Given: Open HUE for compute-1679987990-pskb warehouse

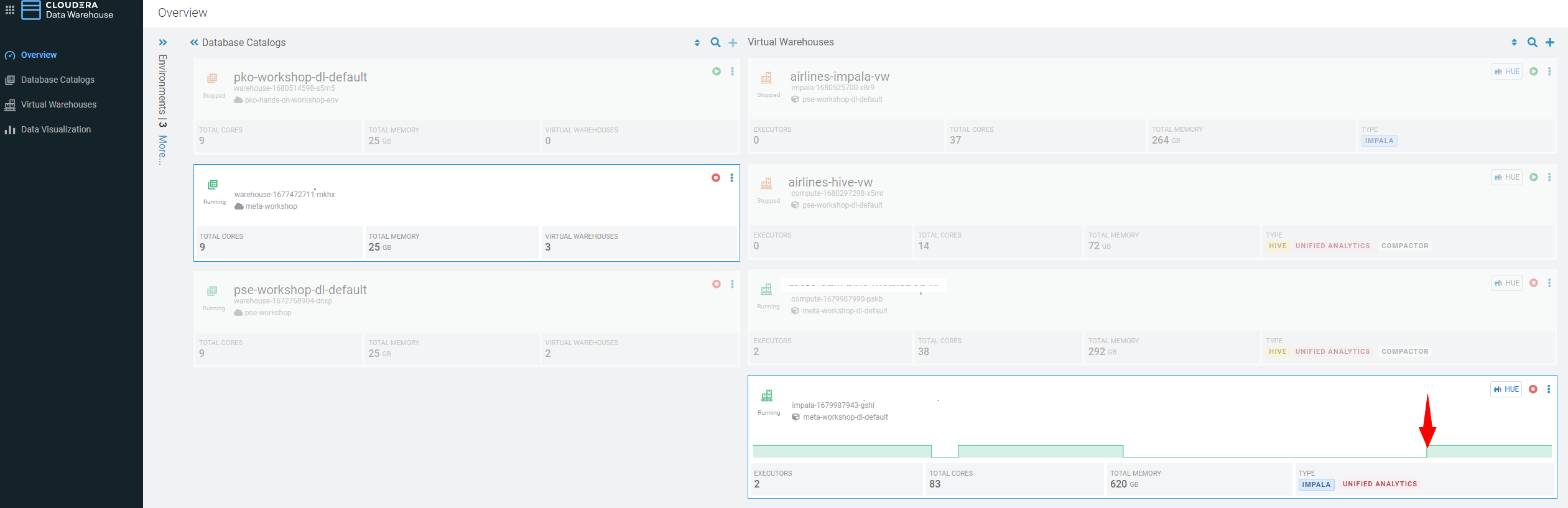Looking at the screenshot, I should [x=1507, y=283].
